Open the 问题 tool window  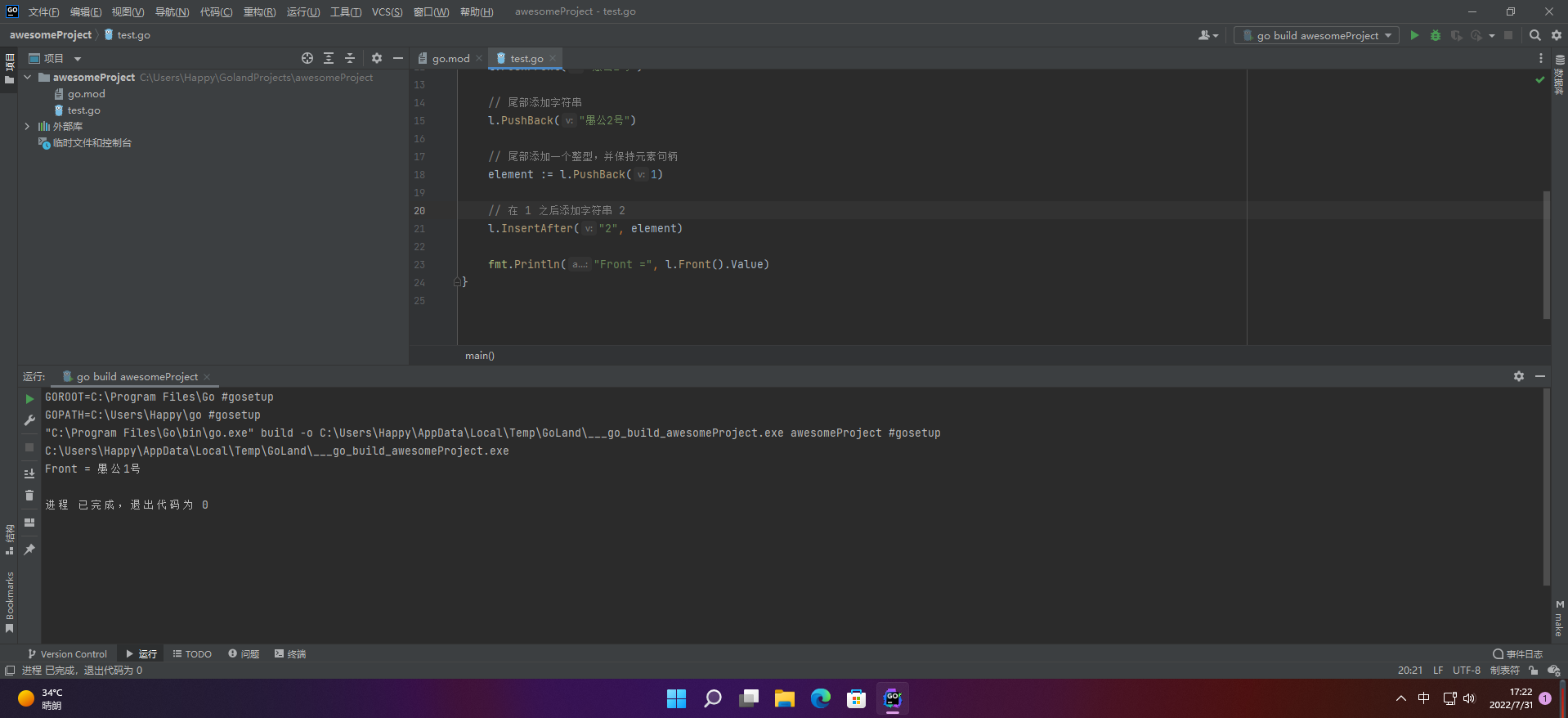click(x=244, y=654)
